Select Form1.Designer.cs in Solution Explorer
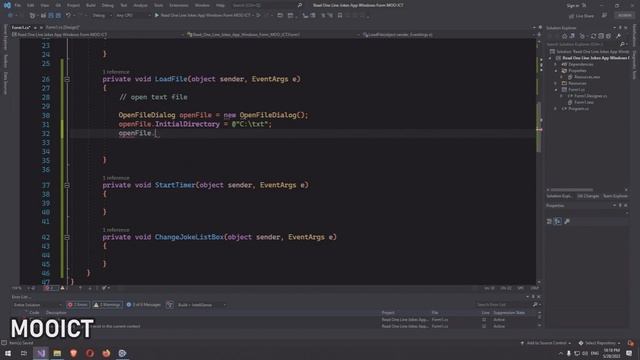 click(x=590, y=96)
